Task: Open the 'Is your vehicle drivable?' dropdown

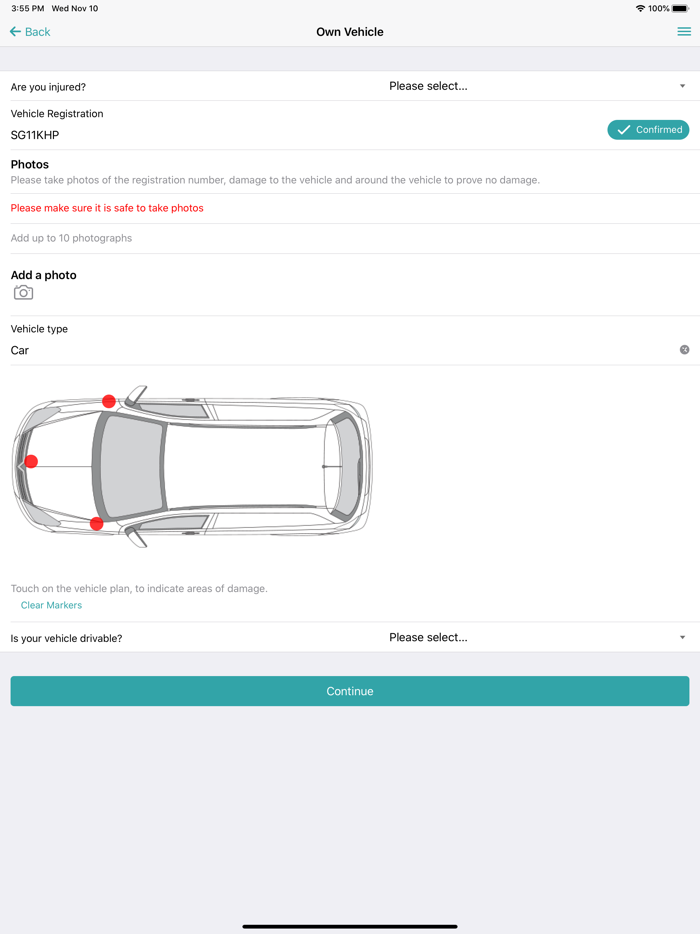Action: 428,637
